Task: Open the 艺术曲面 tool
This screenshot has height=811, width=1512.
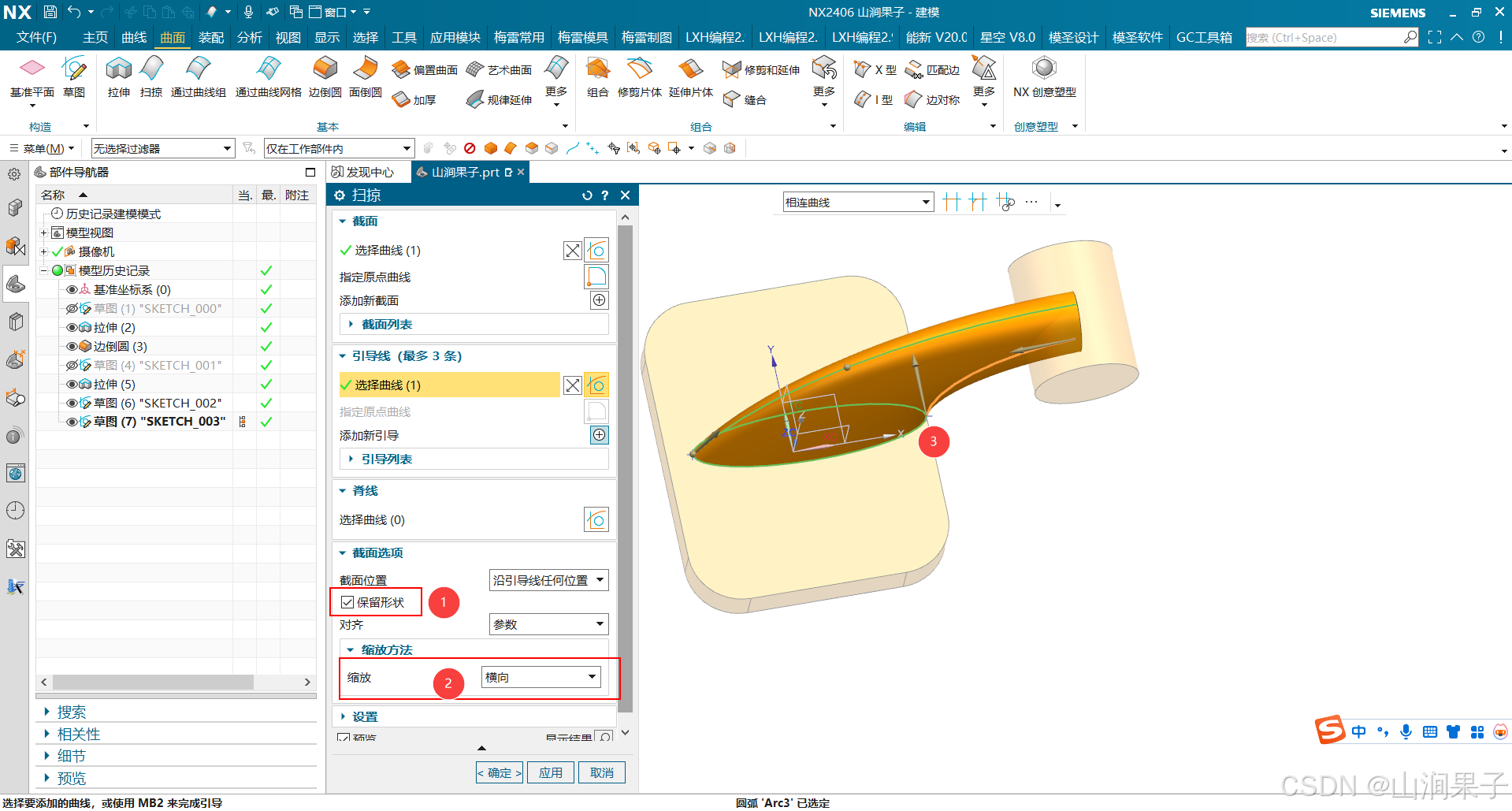Action: tap(500, 70)
